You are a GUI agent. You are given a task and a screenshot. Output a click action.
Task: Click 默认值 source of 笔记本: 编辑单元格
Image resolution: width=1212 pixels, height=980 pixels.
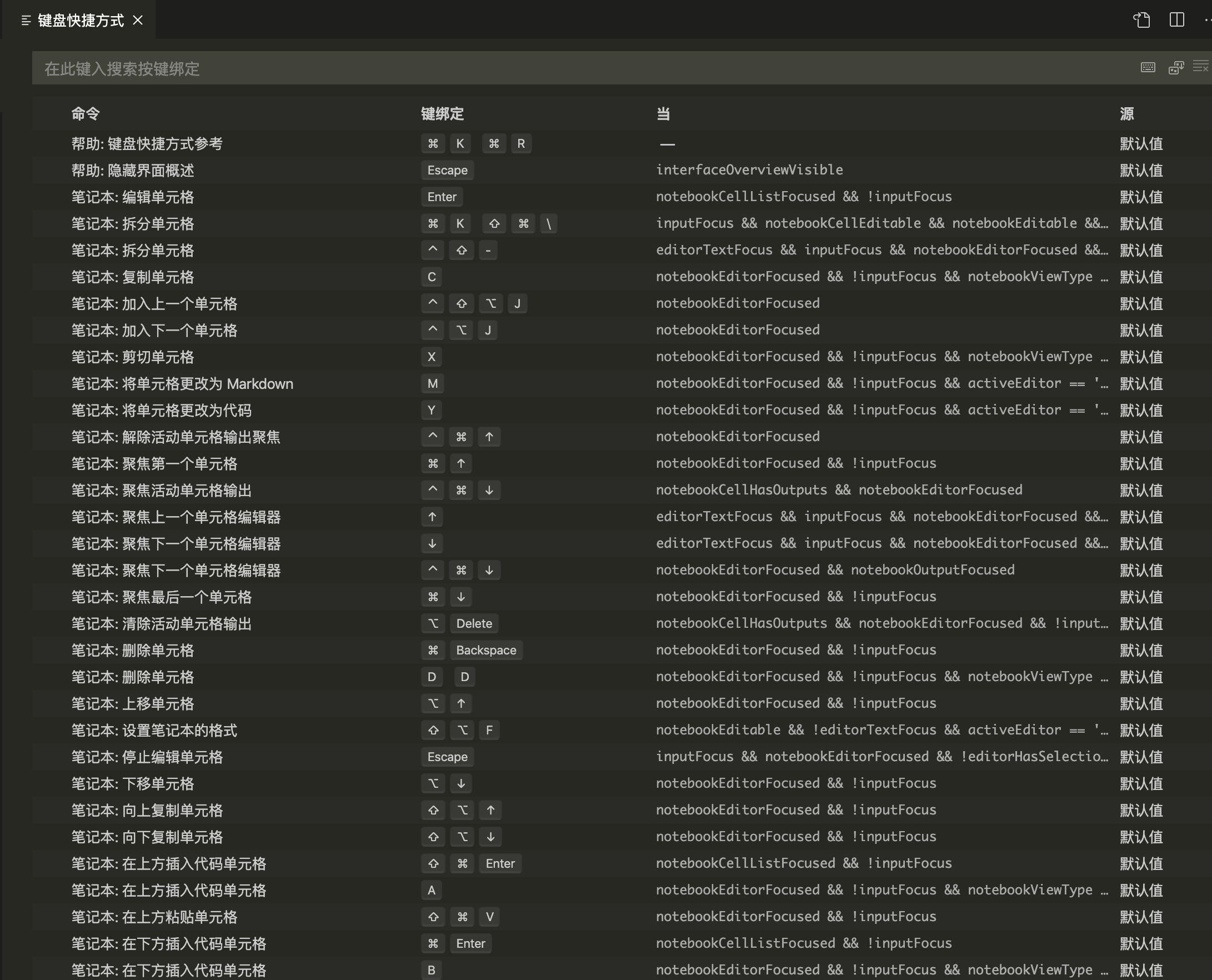coord(1141,197)
